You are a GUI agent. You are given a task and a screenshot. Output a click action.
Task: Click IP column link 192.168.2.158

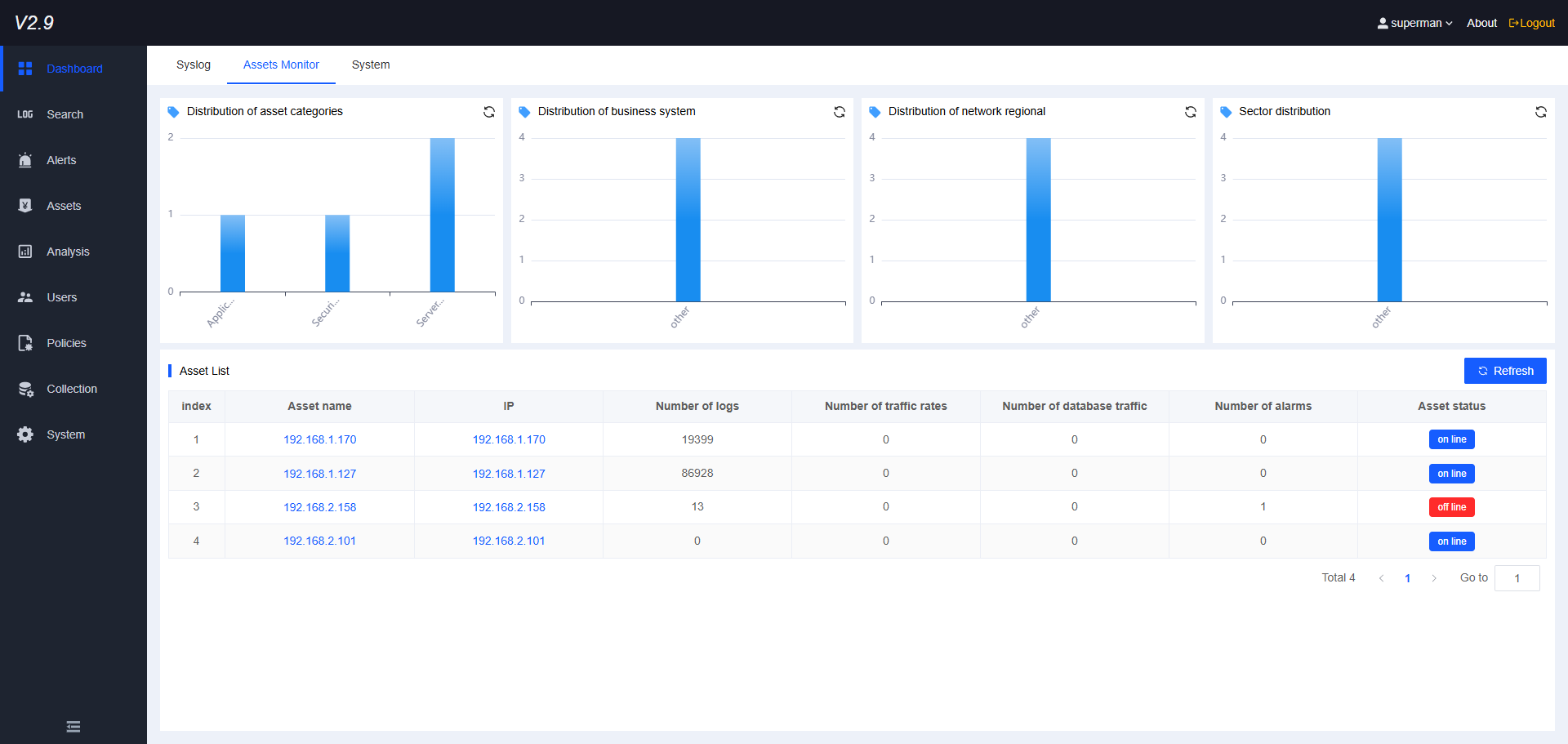pyautogui.click(x=509, y=507)
